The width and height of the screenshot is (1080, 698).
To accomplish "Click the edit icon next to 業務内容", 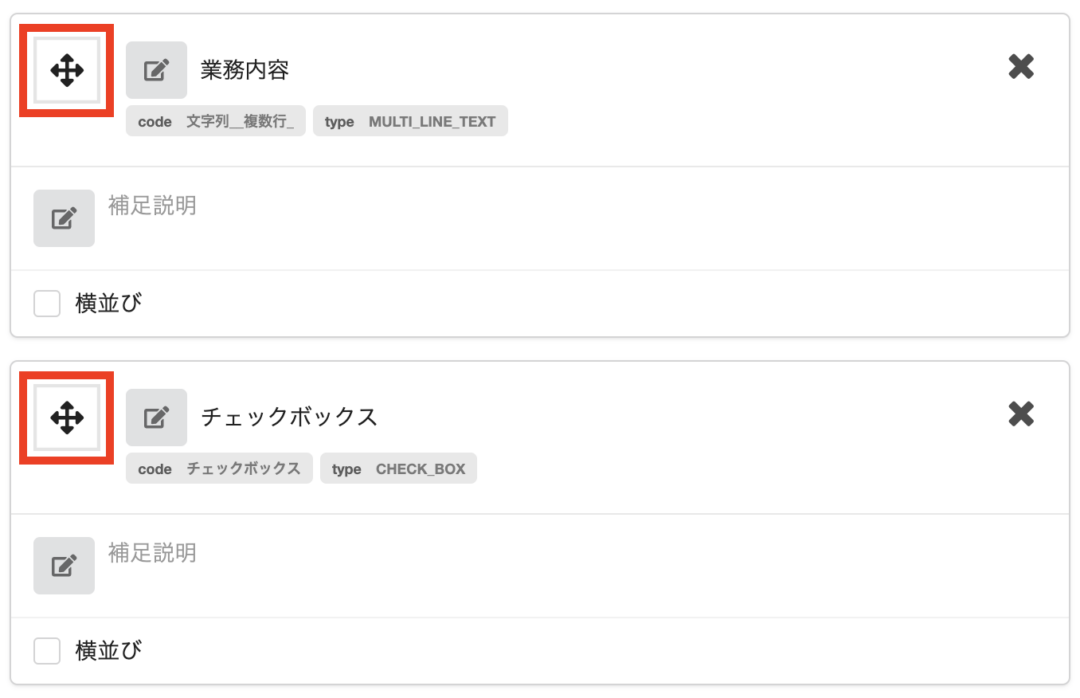I will (156, 70).
